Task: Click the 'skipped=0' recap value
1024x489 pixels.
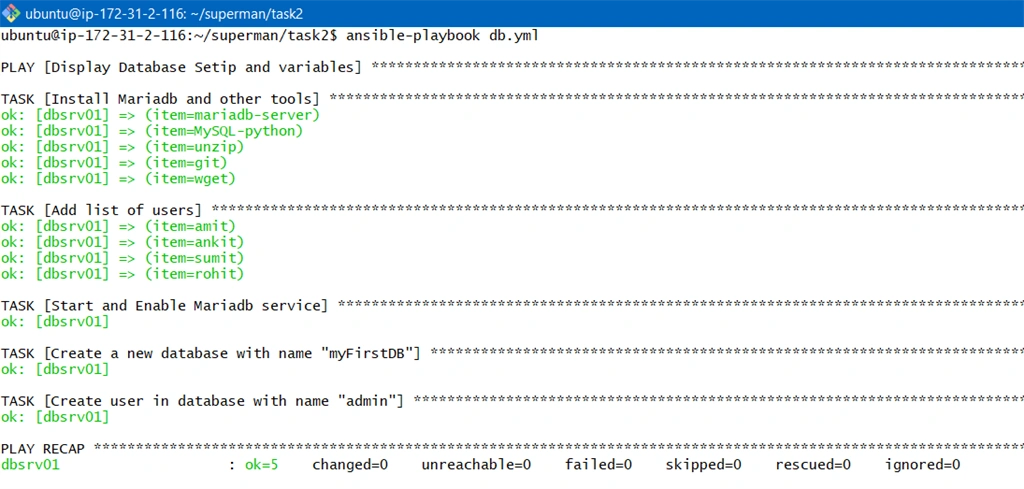Action: 703,465
